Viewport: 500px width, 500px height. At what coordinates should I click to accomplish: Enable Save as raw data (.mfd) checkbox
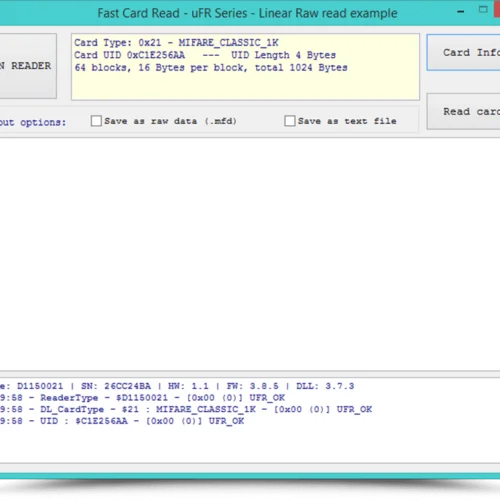96,121
